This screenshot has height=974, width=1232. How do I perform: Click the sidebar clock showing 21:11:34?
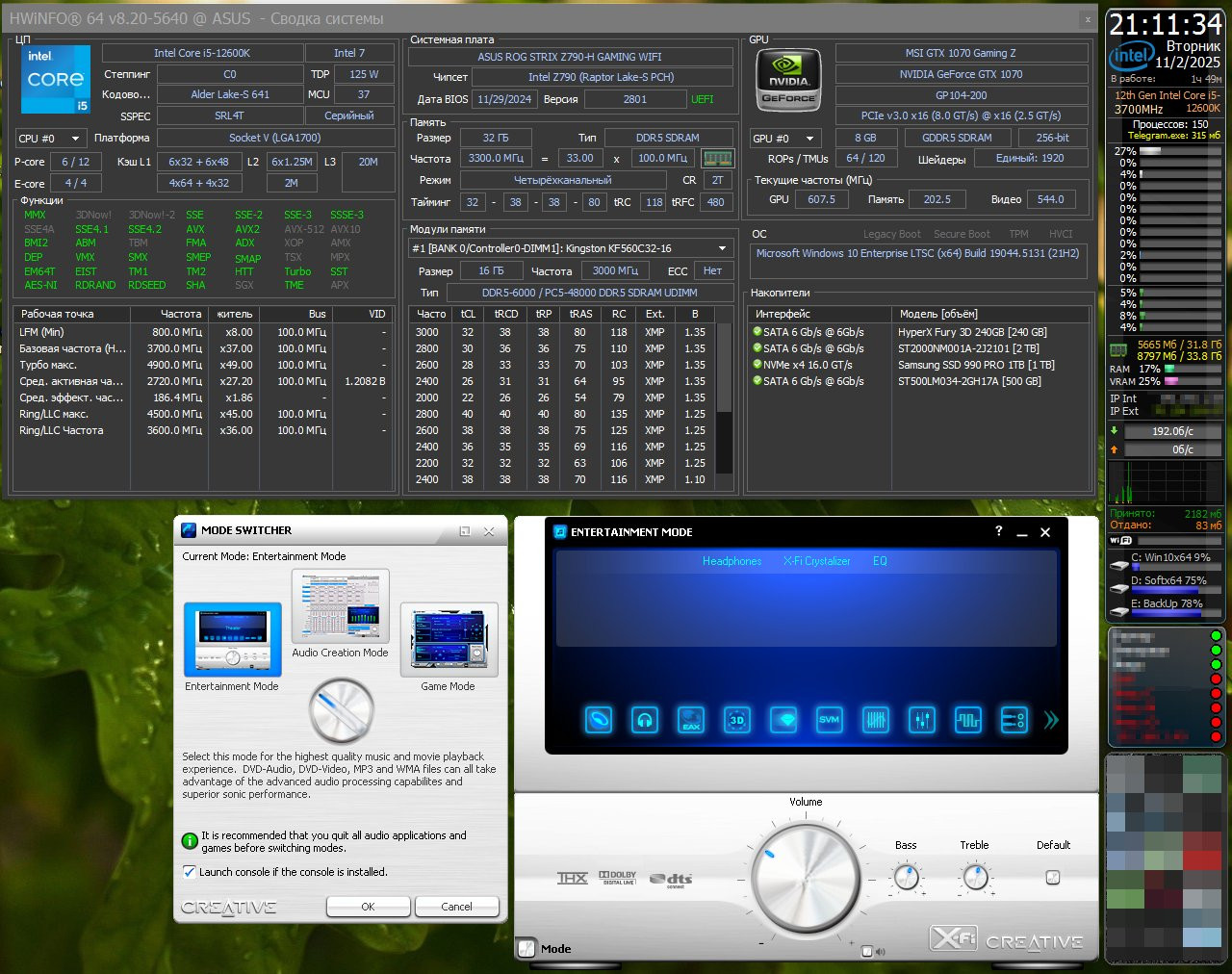[1166, 24]
